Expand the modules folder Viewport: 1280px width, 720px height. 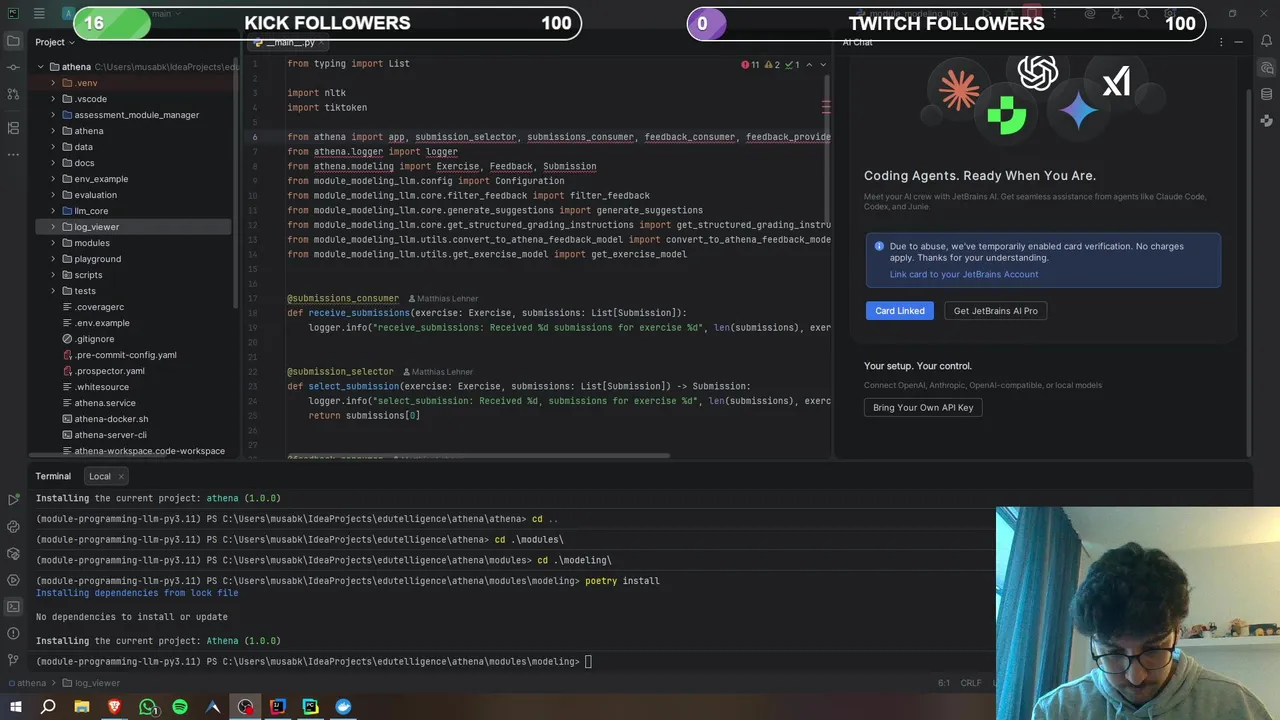[53, 243]
